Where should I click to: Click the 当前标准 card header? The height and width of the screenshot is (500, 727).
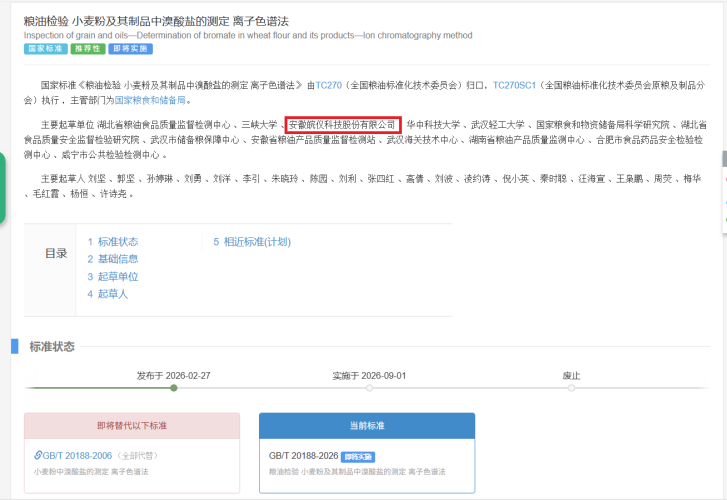[367, 426]
